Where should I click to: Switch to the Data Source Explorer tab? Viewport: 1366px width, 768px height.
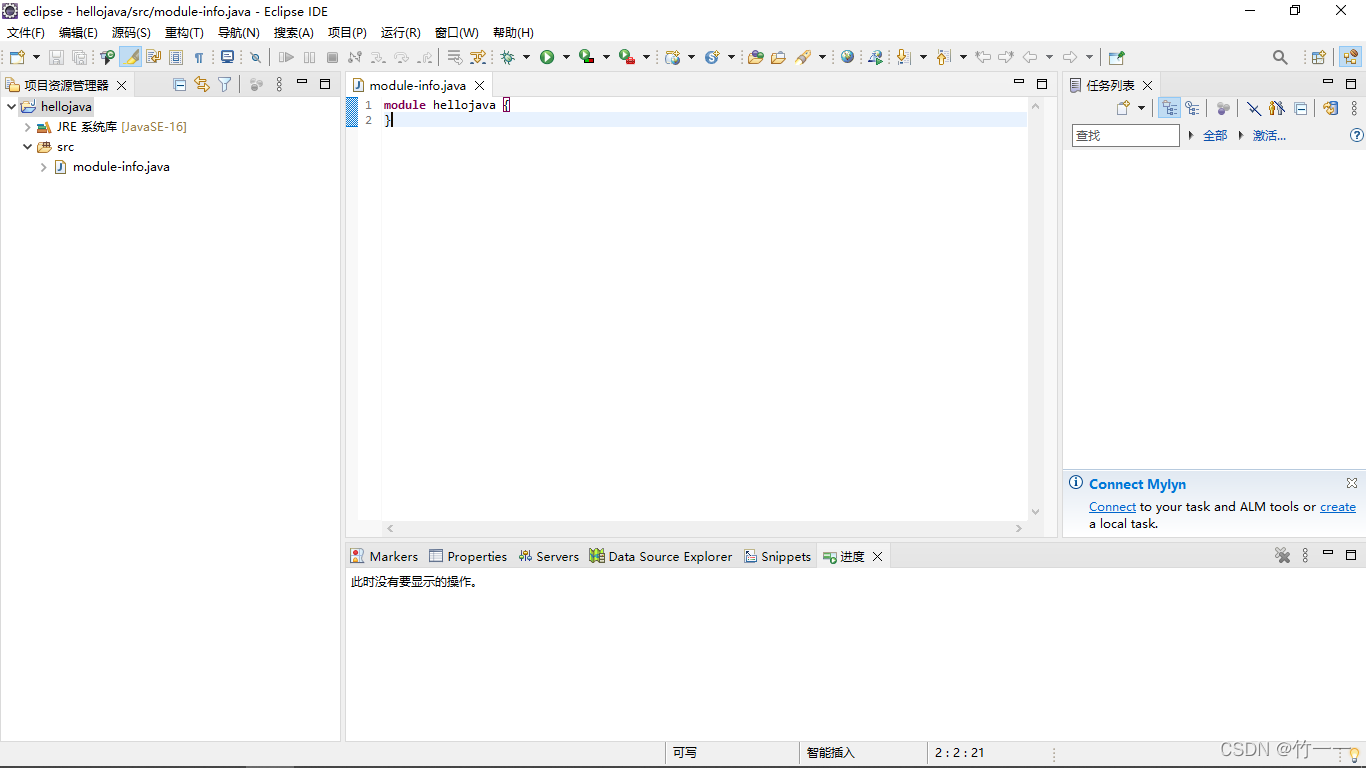tap(661, 556)
